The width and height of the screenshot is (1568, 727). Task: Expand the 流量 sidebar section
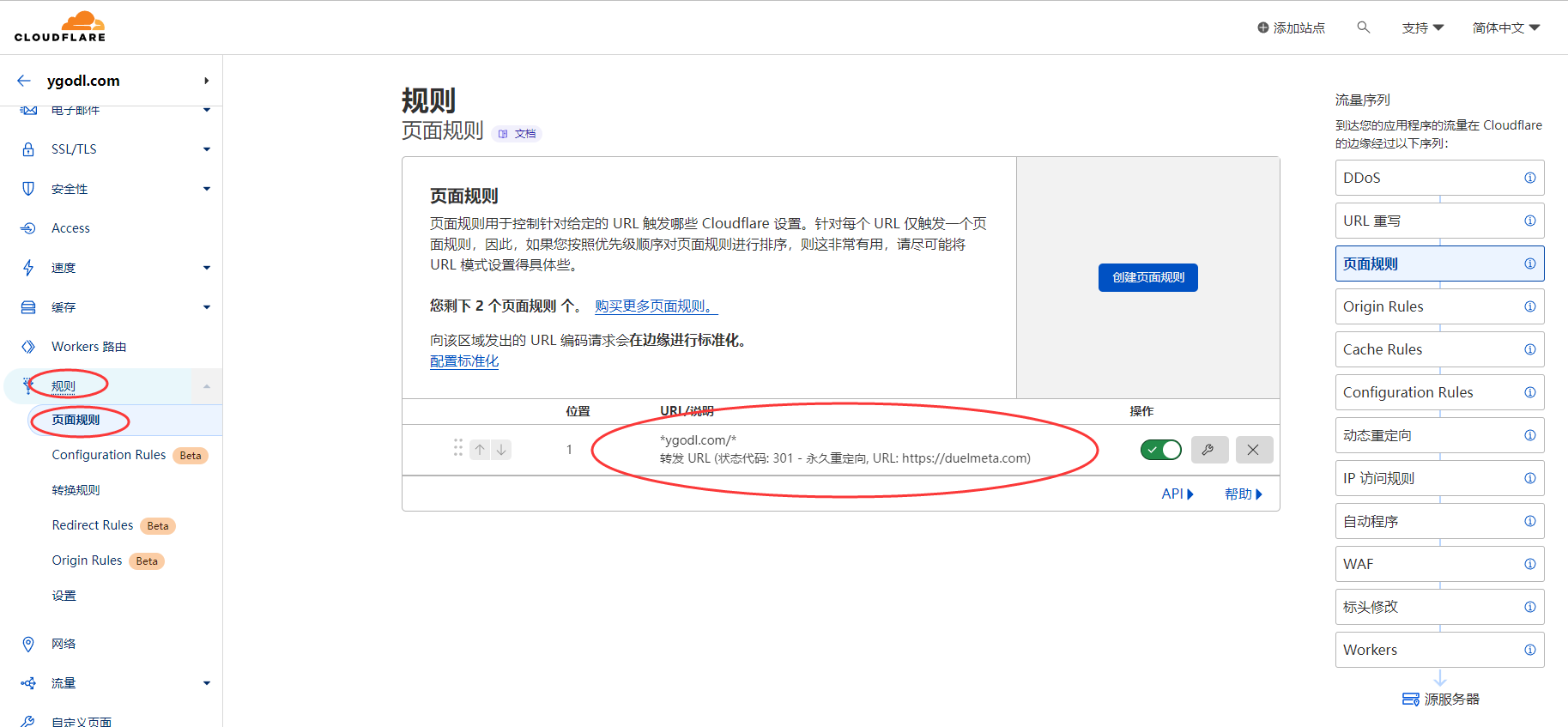tap(207, 683)
